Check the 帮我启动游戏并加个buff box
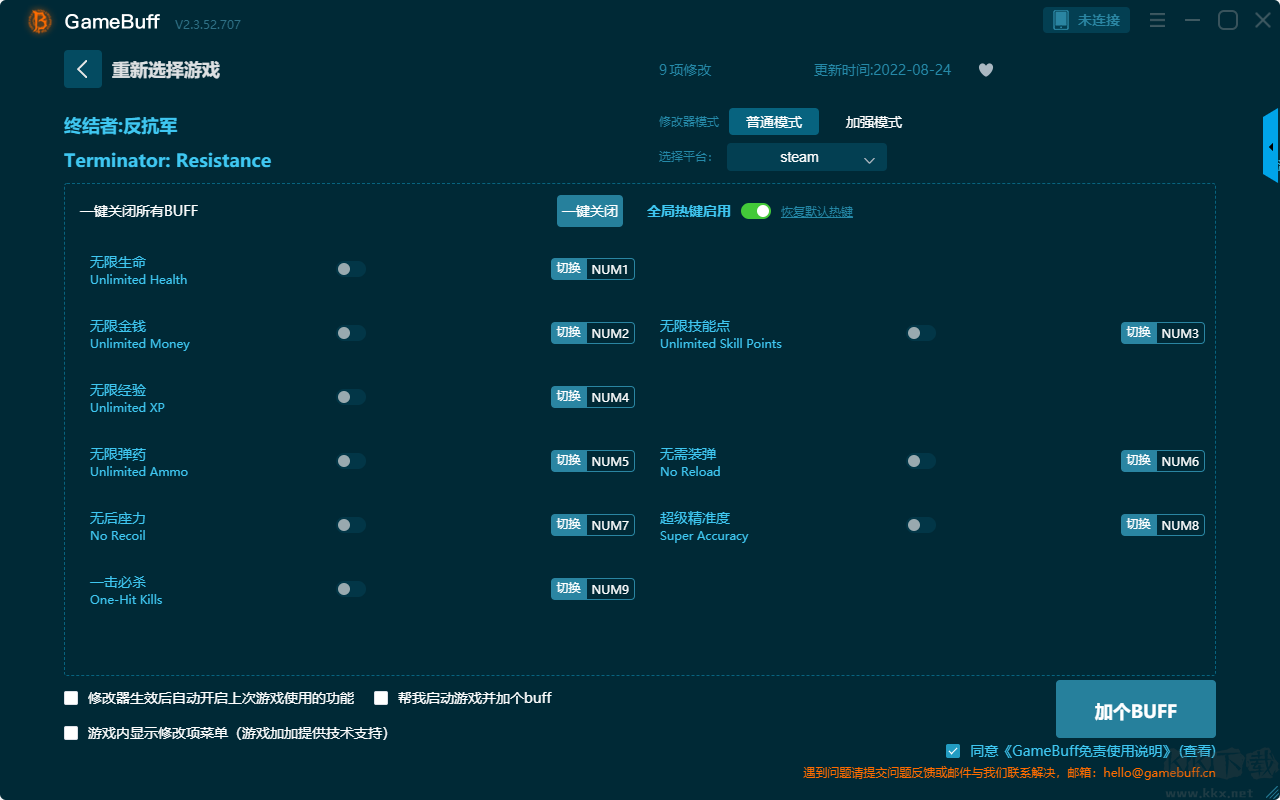 [381, 698]
